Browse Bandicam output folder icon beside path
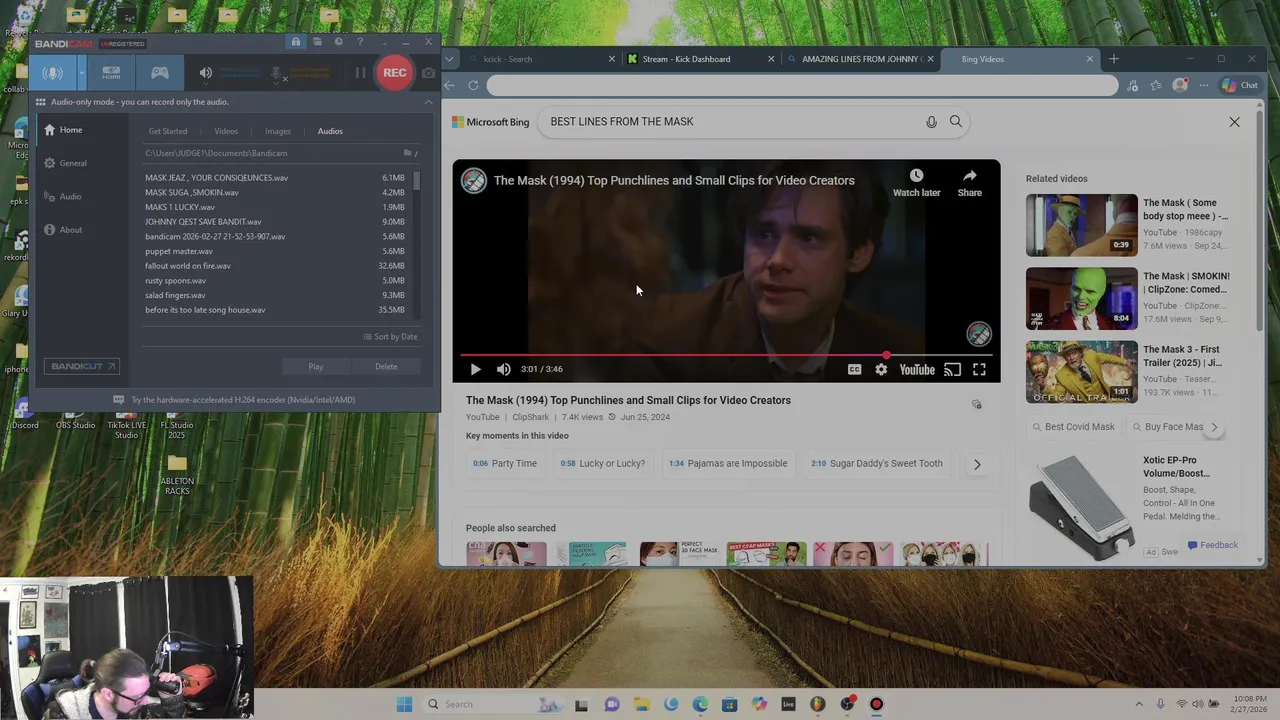The height and width of the screenshot is (720, 1280). click(407, 153)
